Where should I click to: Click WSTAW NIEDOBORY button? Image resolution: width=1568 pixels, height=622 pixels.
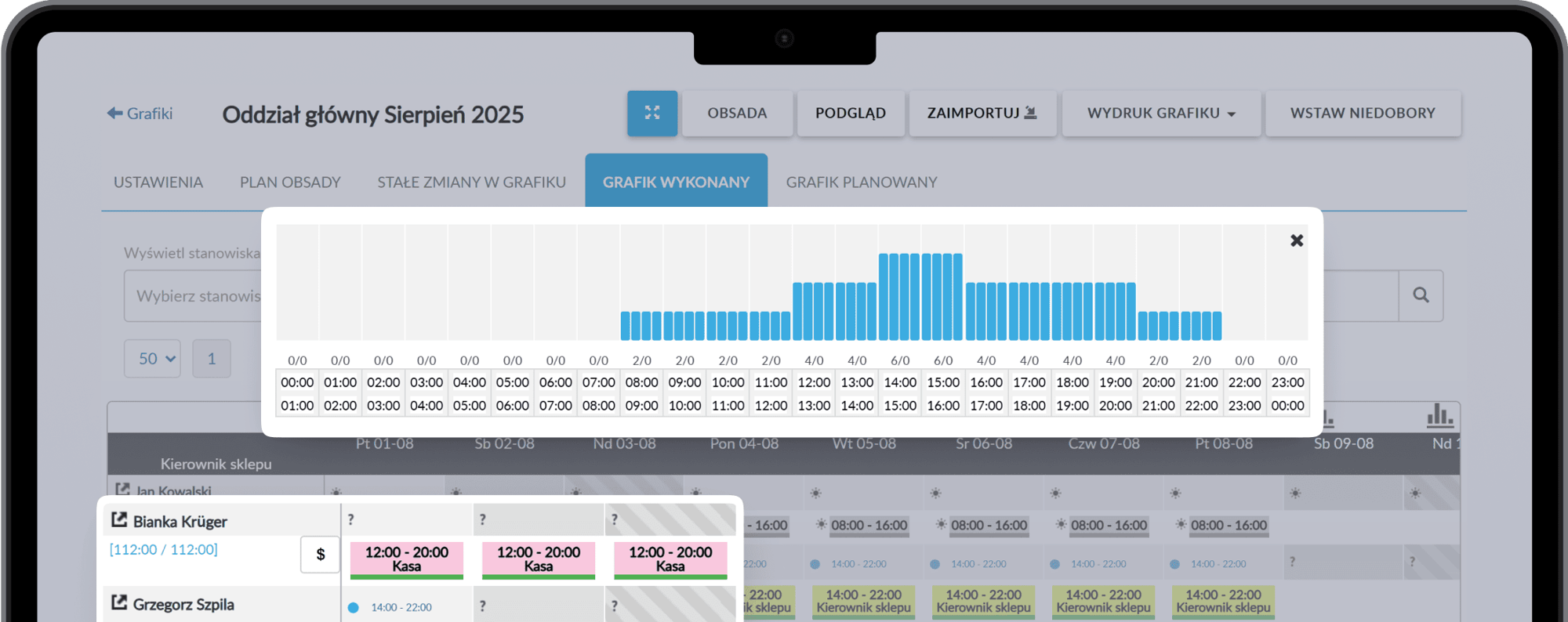point(1363,113)
